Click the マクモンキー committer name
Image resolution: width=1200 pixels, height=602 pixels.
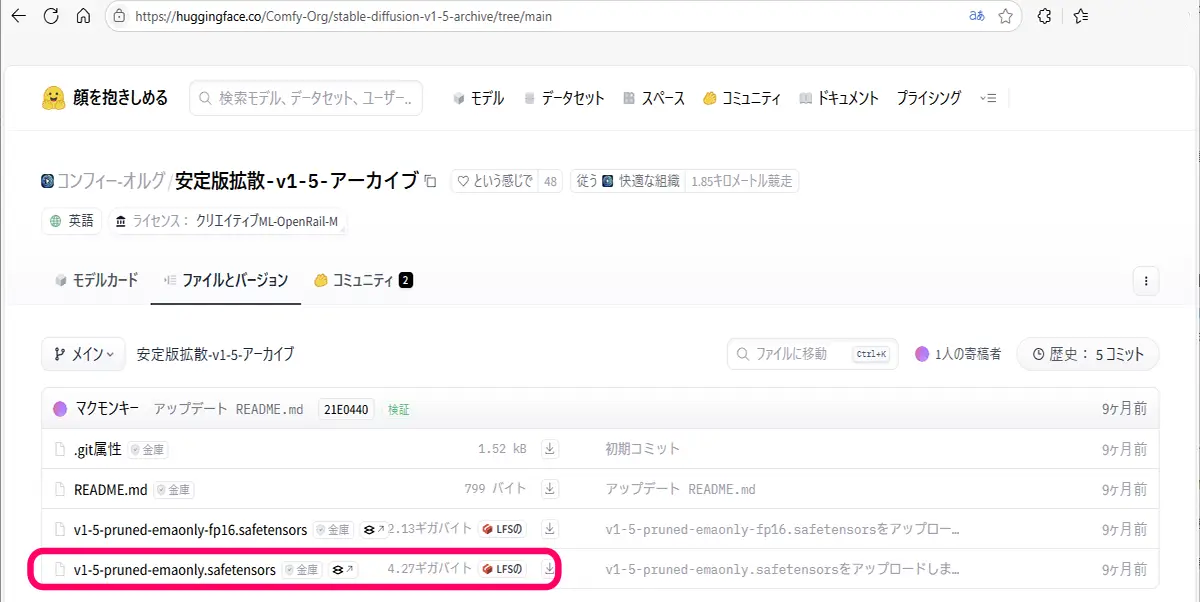point(107,409)
